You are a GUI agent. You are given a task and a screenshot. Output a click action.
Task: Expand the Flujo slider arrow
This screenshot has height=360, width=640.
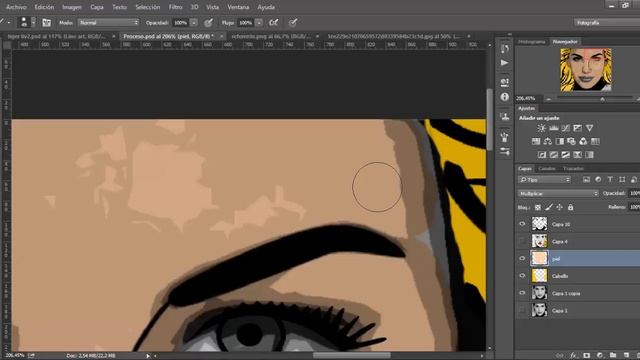coord(259,23)
